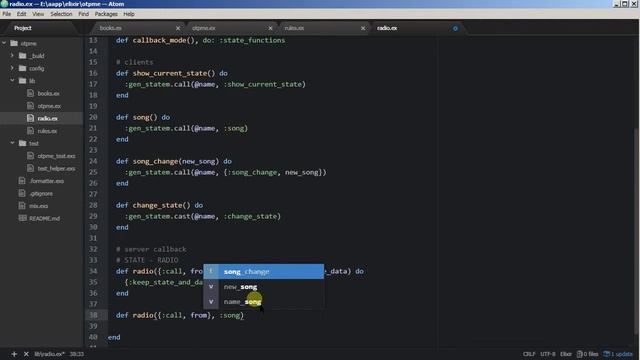This screenshot has width=640, height=360.
Task: Choose new_song autocomplete suggestion
Action: [x=264, y=287]
